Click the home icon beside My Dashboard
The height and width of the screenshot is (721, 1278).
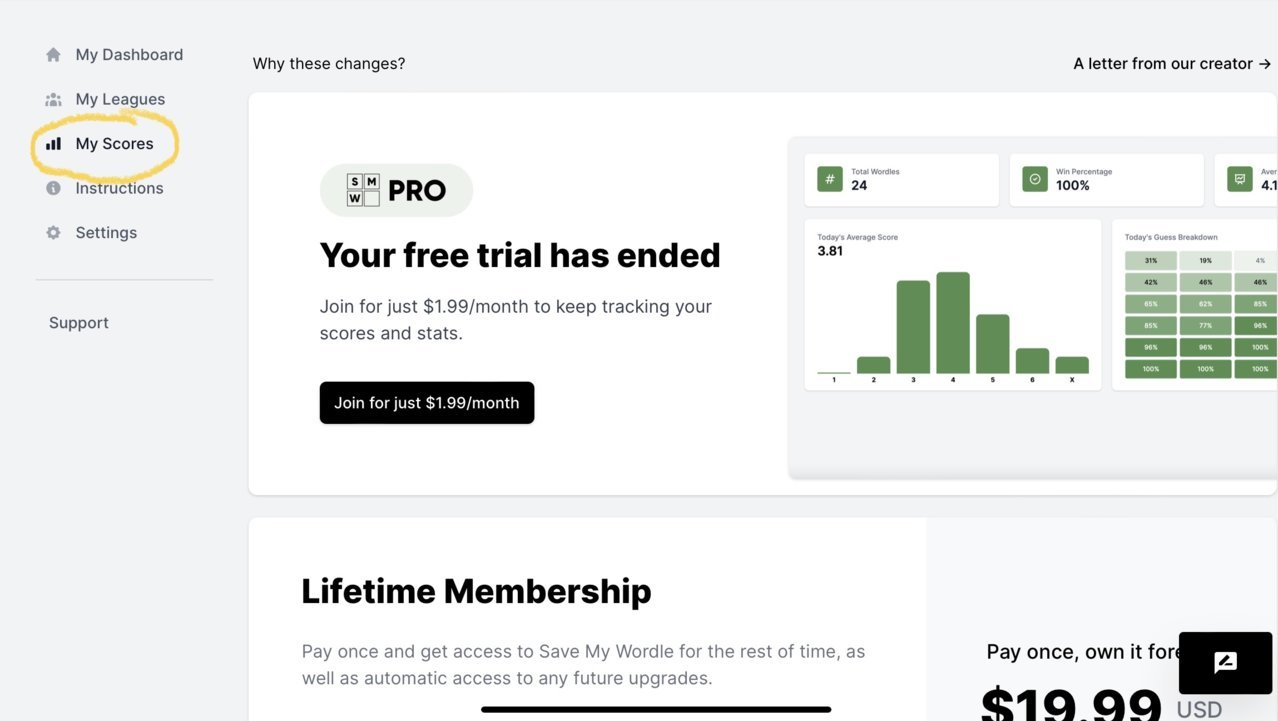coord(53,55)
